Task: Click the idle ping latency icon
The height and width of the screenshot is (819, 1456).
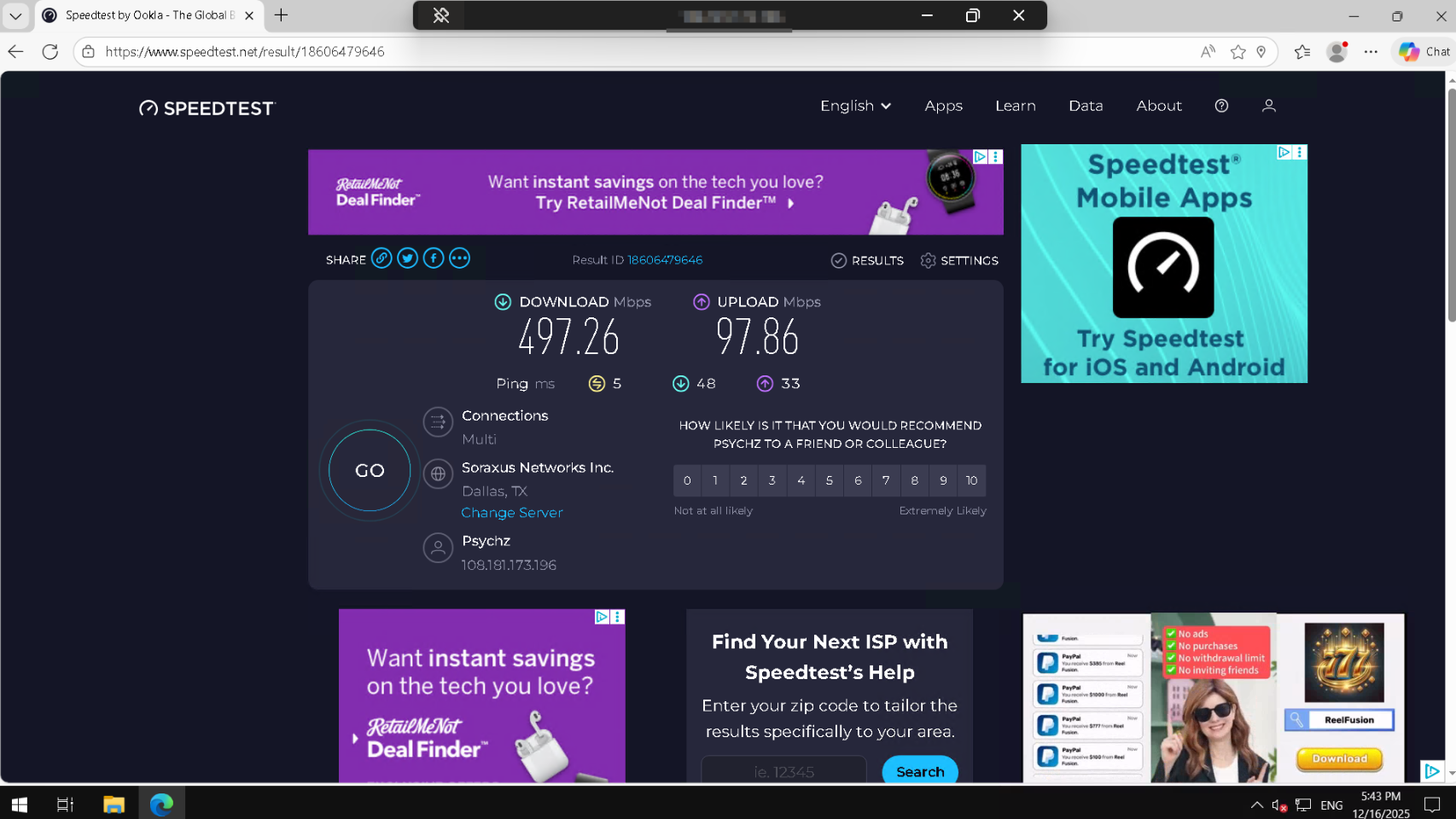Action: point(597,384)
